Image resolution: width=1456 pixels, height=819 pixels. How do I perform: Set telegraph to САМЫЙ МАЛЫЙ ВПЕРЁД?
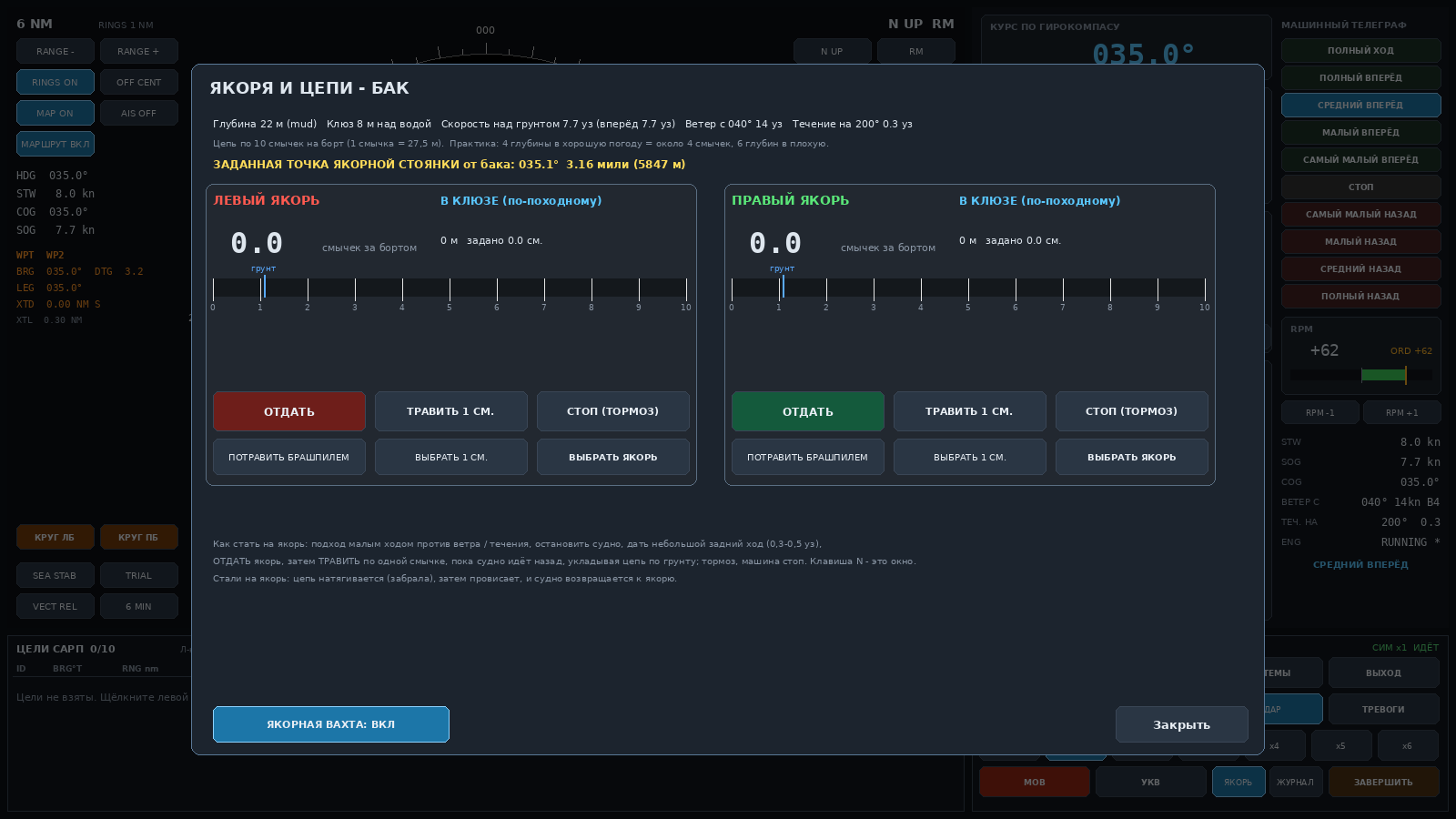pos(1361,159)
